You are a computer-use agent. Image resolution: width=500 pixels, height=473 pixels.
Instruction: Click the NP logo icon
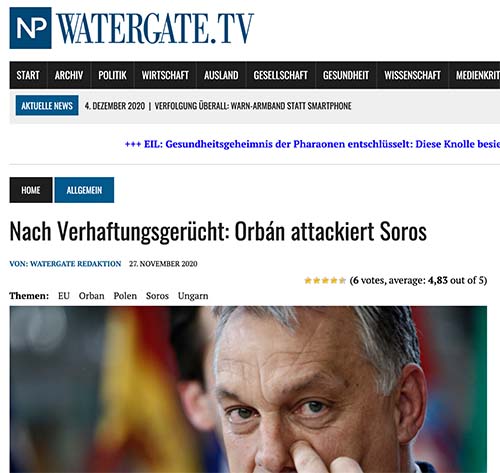point(31,28)
